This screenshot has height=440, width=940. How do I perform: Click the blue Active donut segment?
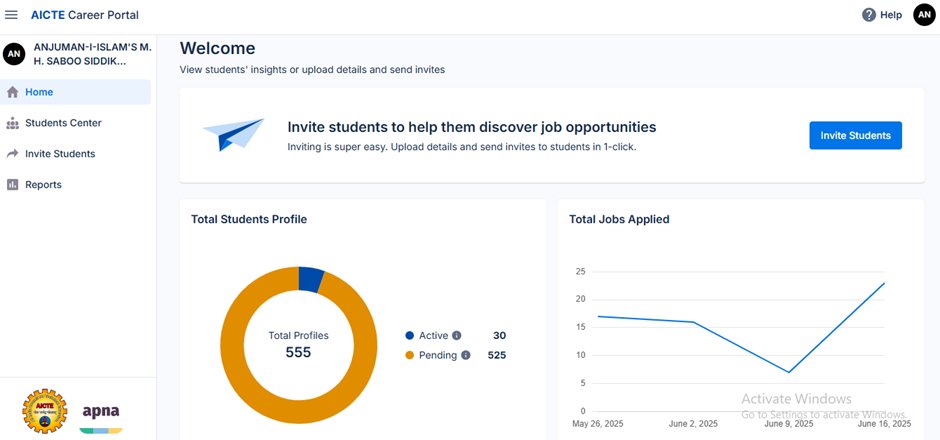coord(311,279)
